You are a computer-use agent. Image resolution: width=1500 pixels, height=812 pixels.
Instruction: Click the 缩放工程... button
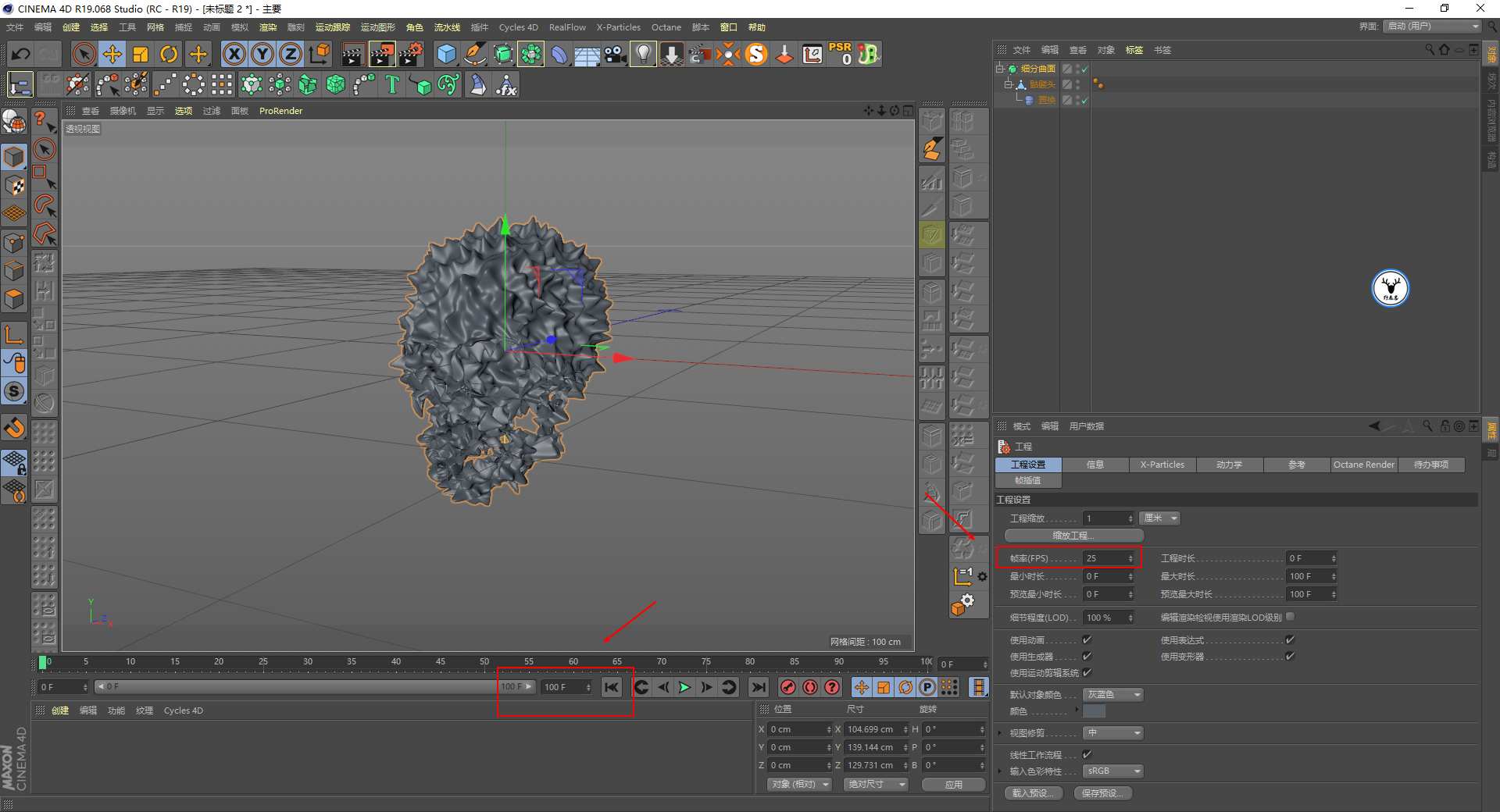pos(1073,536)
